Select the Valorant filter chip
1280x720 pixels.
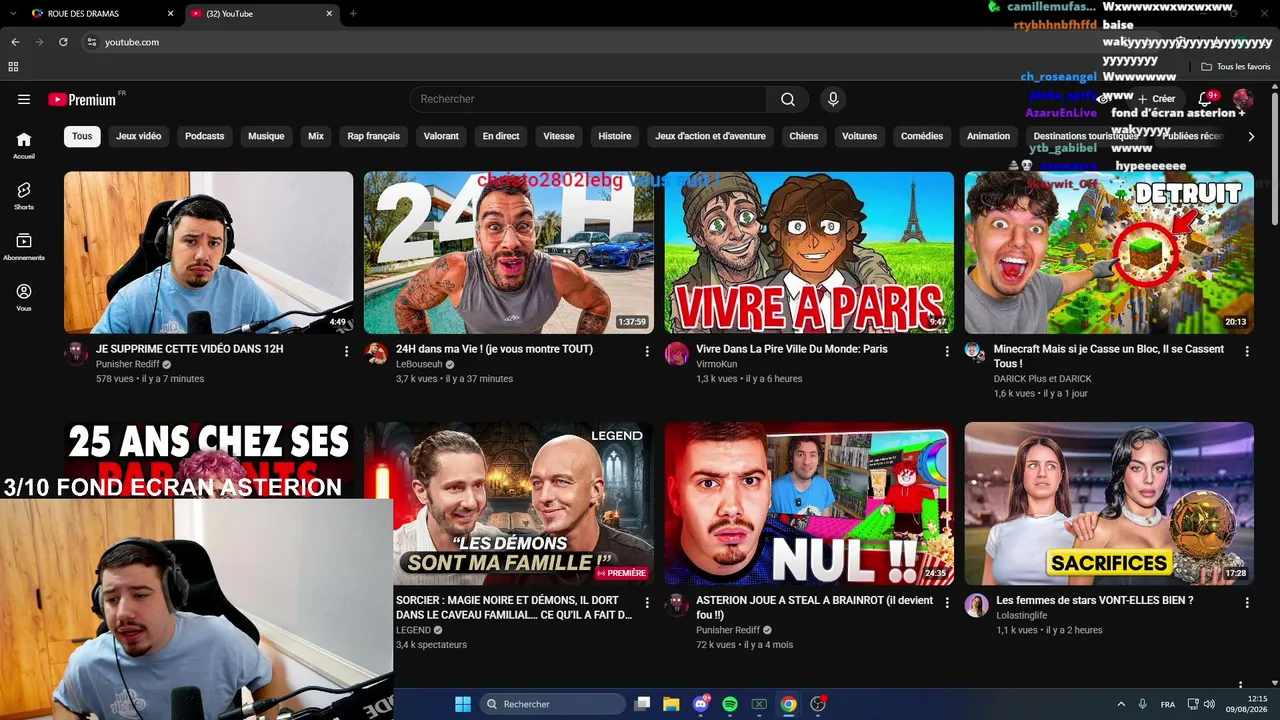441,136
